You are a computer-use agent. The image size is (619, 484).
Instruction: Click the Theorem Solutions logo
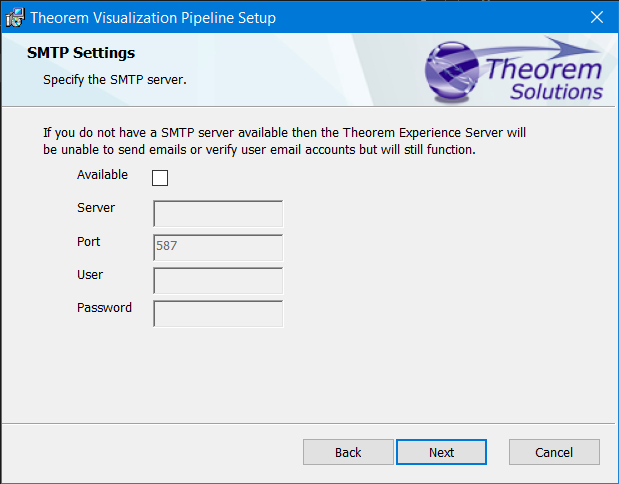click(x=516, y=70)
